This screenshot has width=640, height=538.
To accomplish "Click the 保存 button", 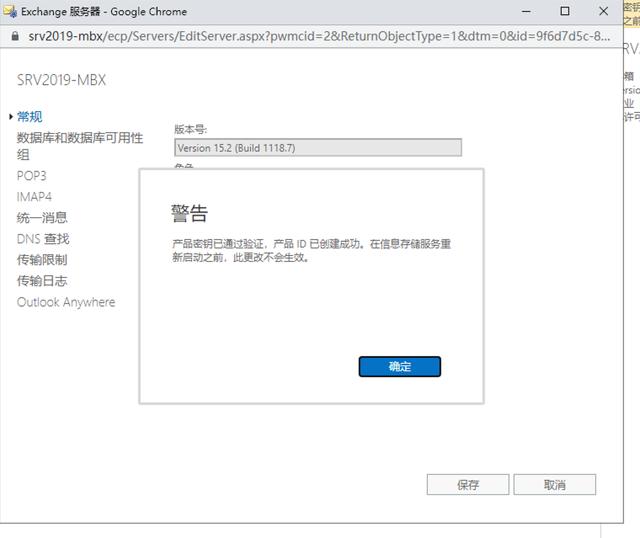I will 468,485.
